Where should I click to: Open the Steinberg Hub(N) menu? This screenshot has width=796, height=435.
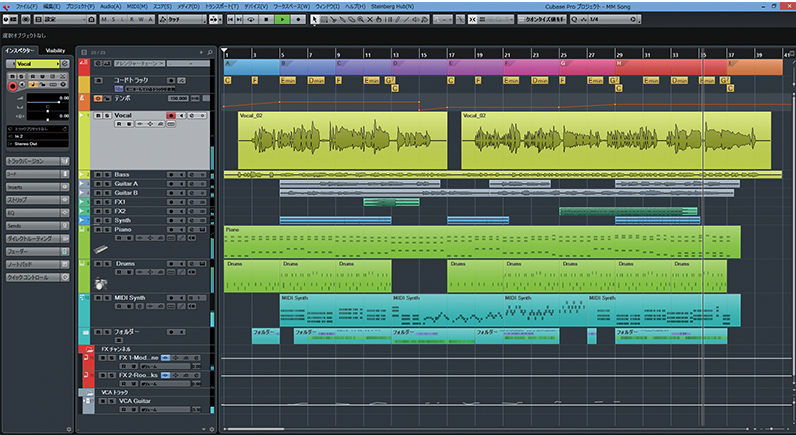click(392, 7)
